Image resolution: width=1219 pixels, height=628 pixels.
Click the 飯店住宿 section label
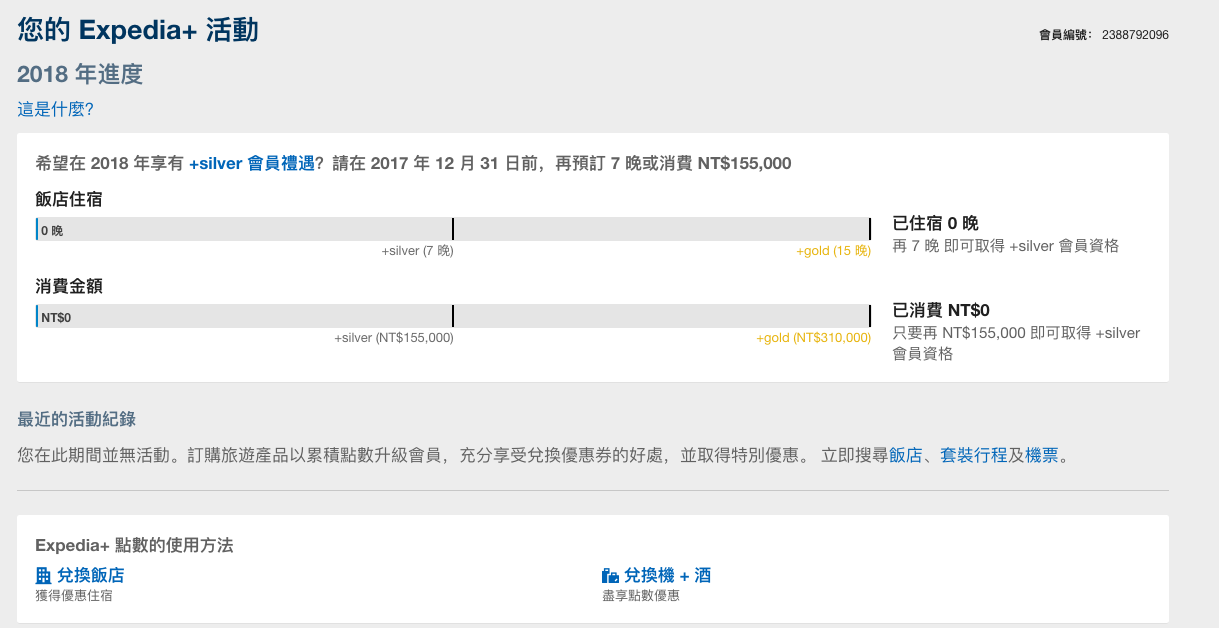pos(69,199)
